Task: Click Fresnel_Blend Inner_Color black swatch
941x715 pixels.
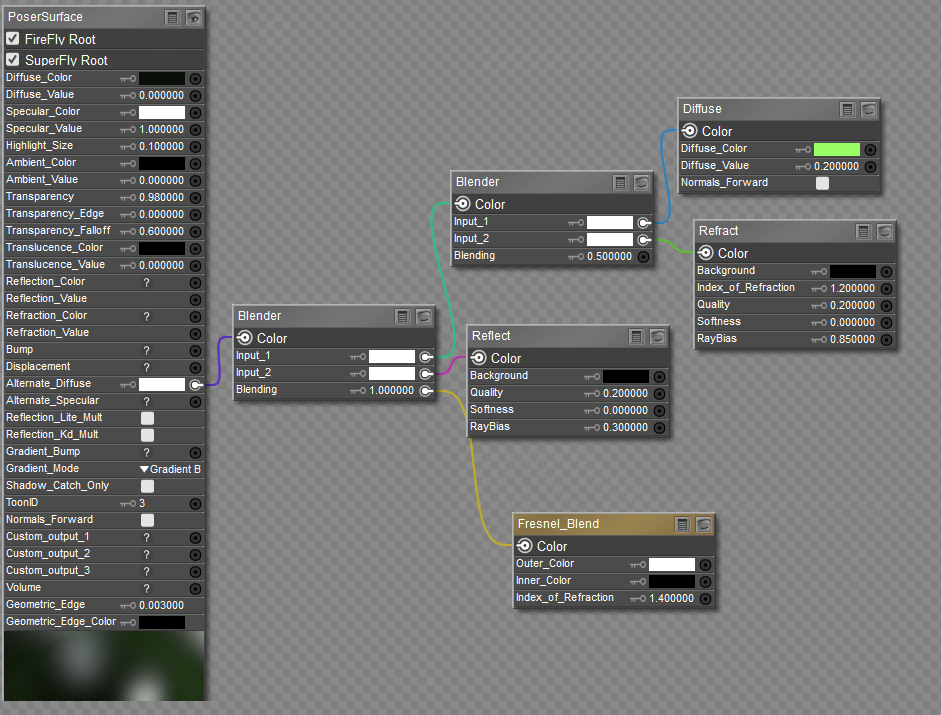Action: pos(672,582)
